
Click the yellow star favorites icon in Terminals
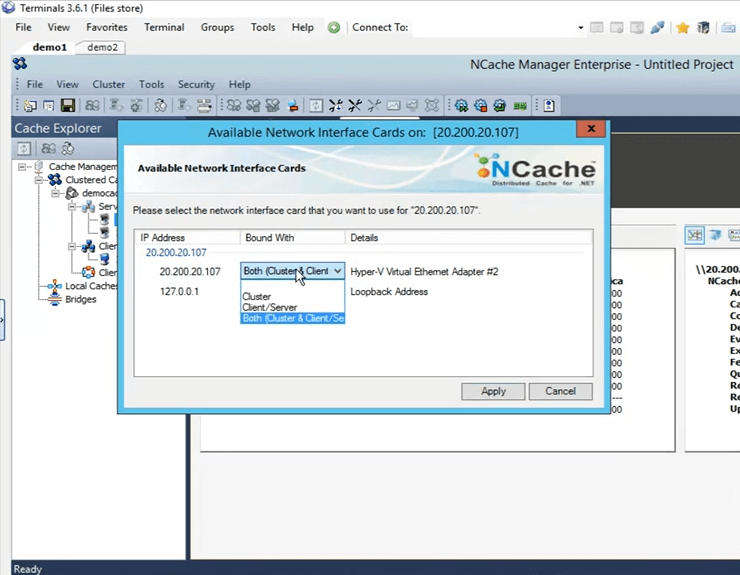(x=682, y=28)
